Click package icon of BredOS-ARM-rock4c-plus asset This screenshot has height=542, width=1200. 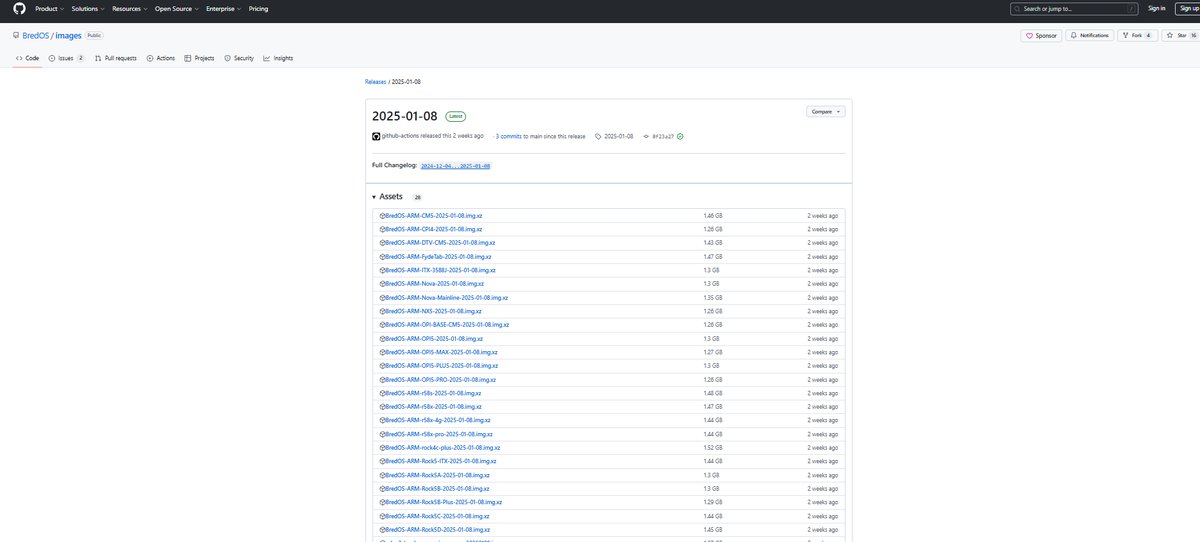point(382,448)
